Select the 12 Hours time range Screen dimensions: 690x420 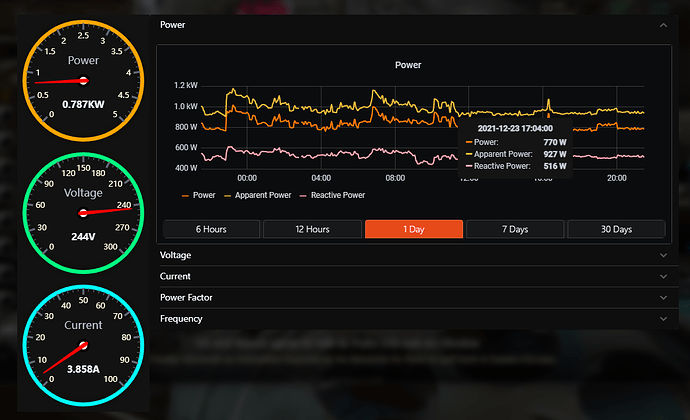pos(312,229)
